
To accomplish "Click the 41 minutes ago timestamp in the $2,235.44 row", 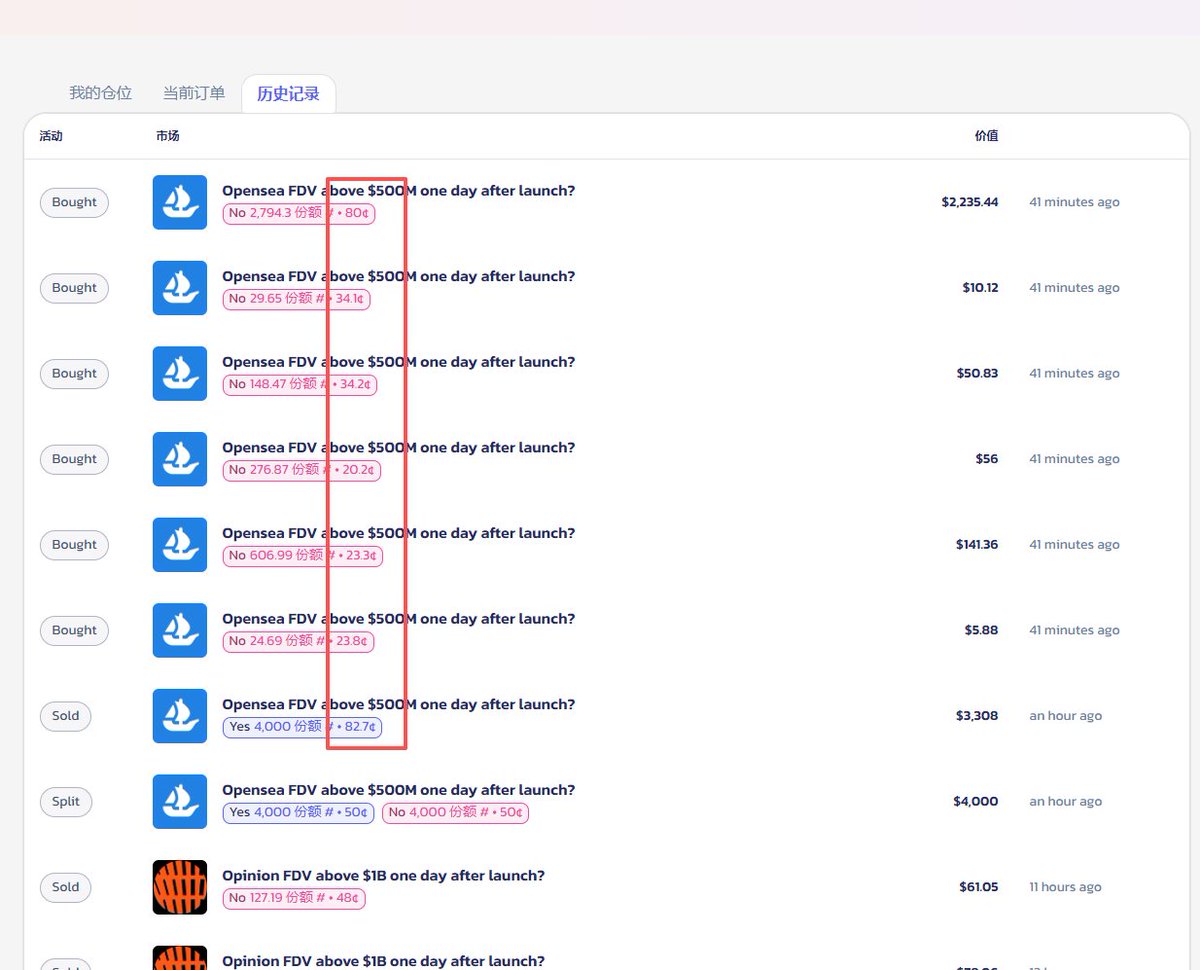I will pos(1074,202).
